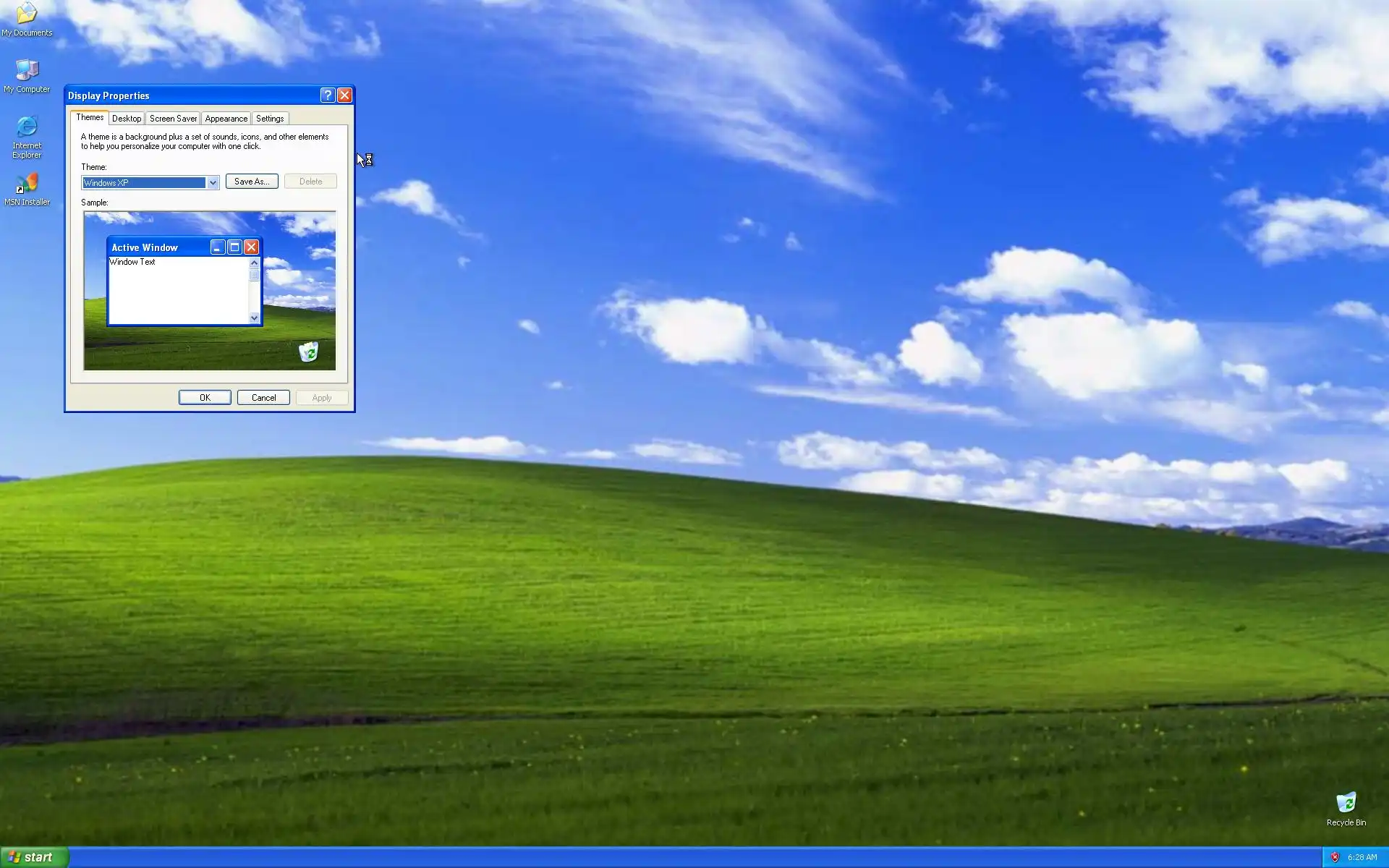Open the Settings tab
Viewport: 1389px width, 868px height.
(x=270, y=119)
